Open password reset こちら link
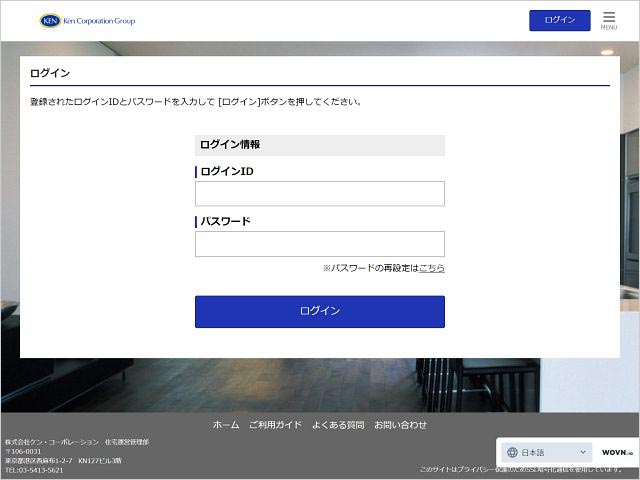Image resolution: width=640 pixels, height=480 pixels. pos(432,268)
